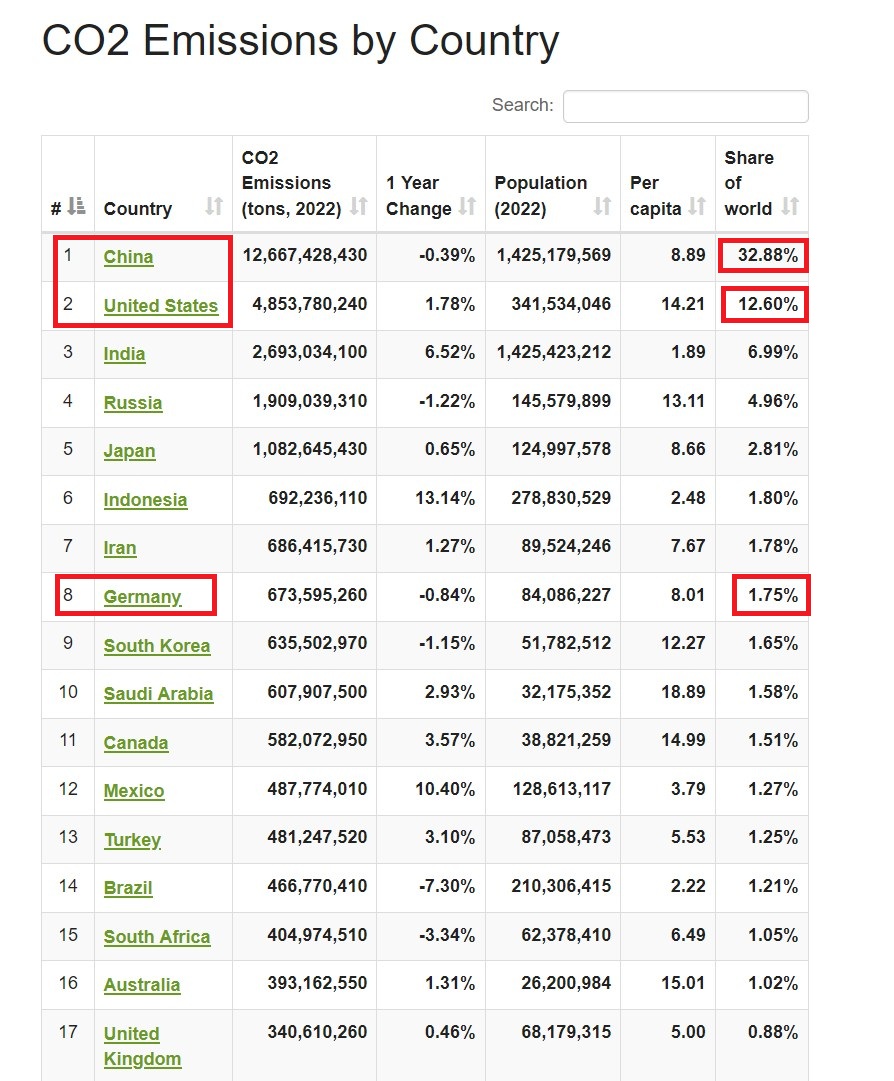Click into the Search input field

685,106
